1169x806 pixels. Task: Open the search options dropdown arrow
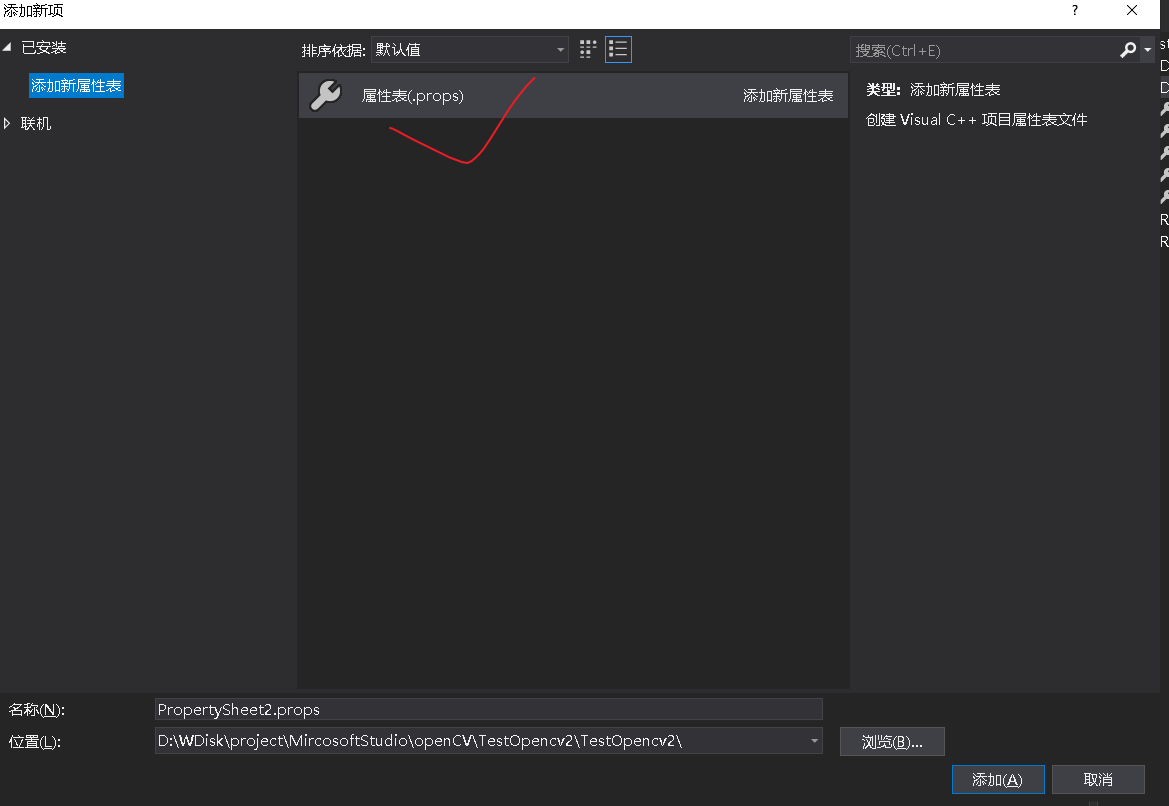point(1147,50)
